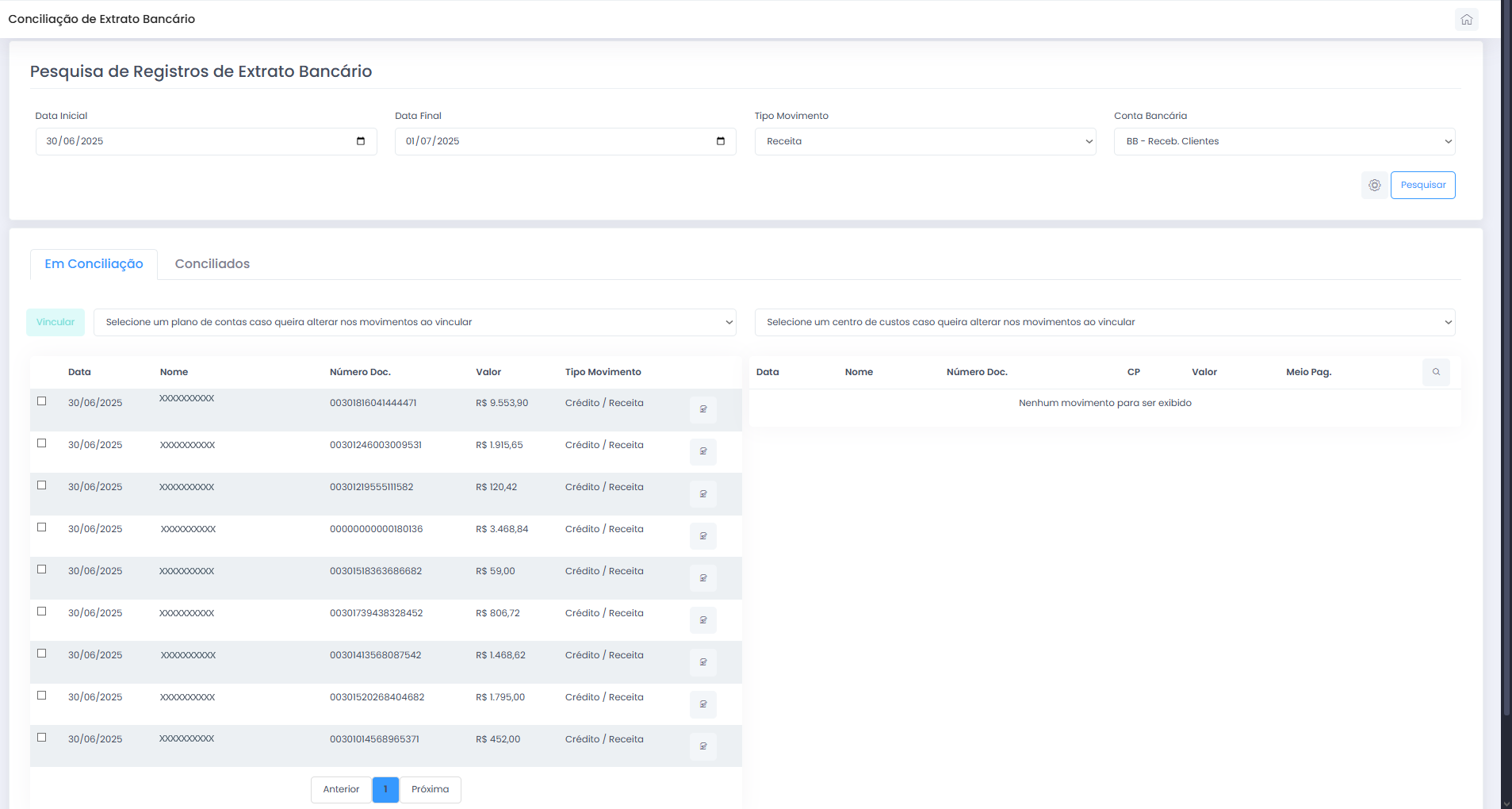Open the settings gear next to Pesquisar
The image size is (1512, 809).
(x=1374, y=185)
